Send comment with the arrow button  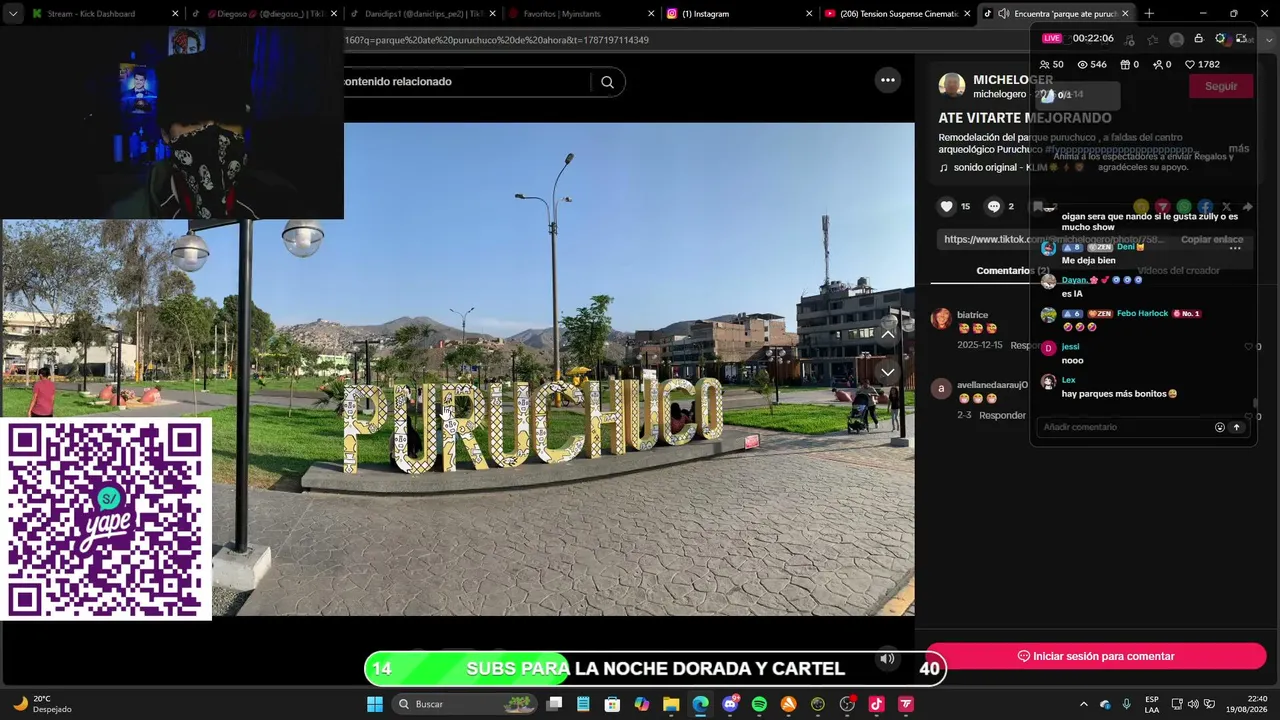[x=1236, y=427]
